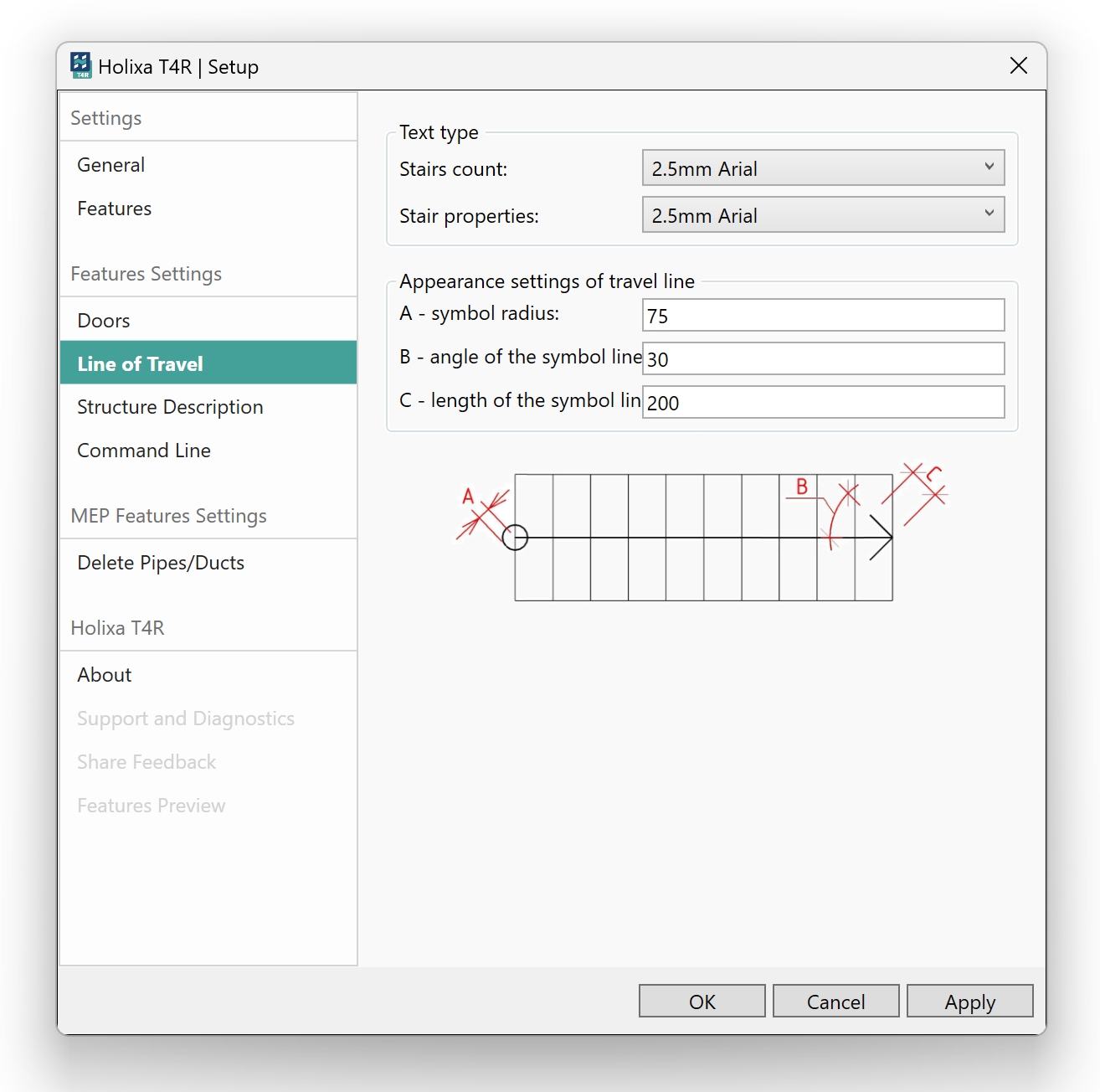The image size is (1100, 1092).
Task: Focus the angle of symbol line field
Action: (x=822, y=359)
